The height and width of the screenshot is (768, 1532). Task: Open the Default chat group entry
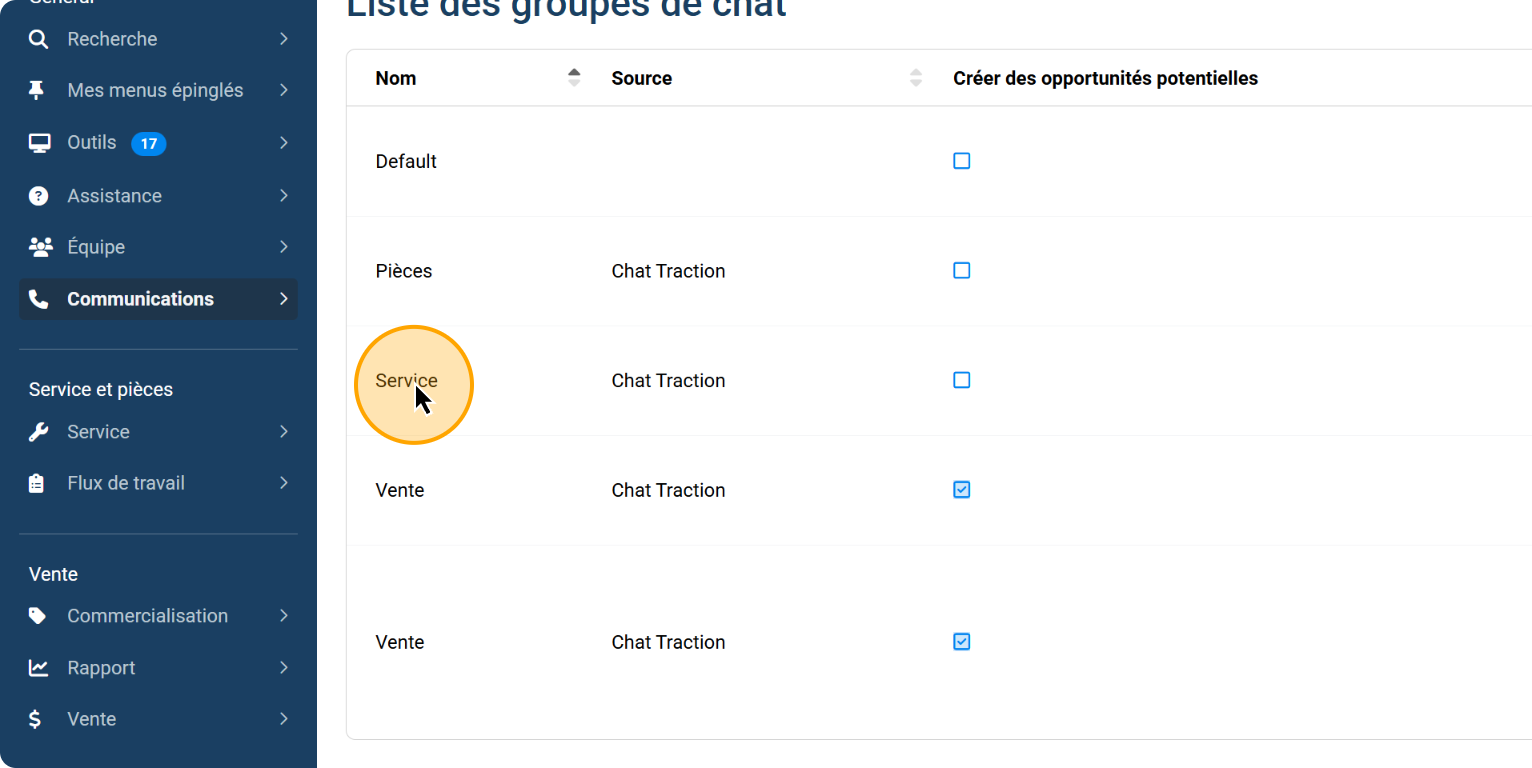[x=406, y=161]
